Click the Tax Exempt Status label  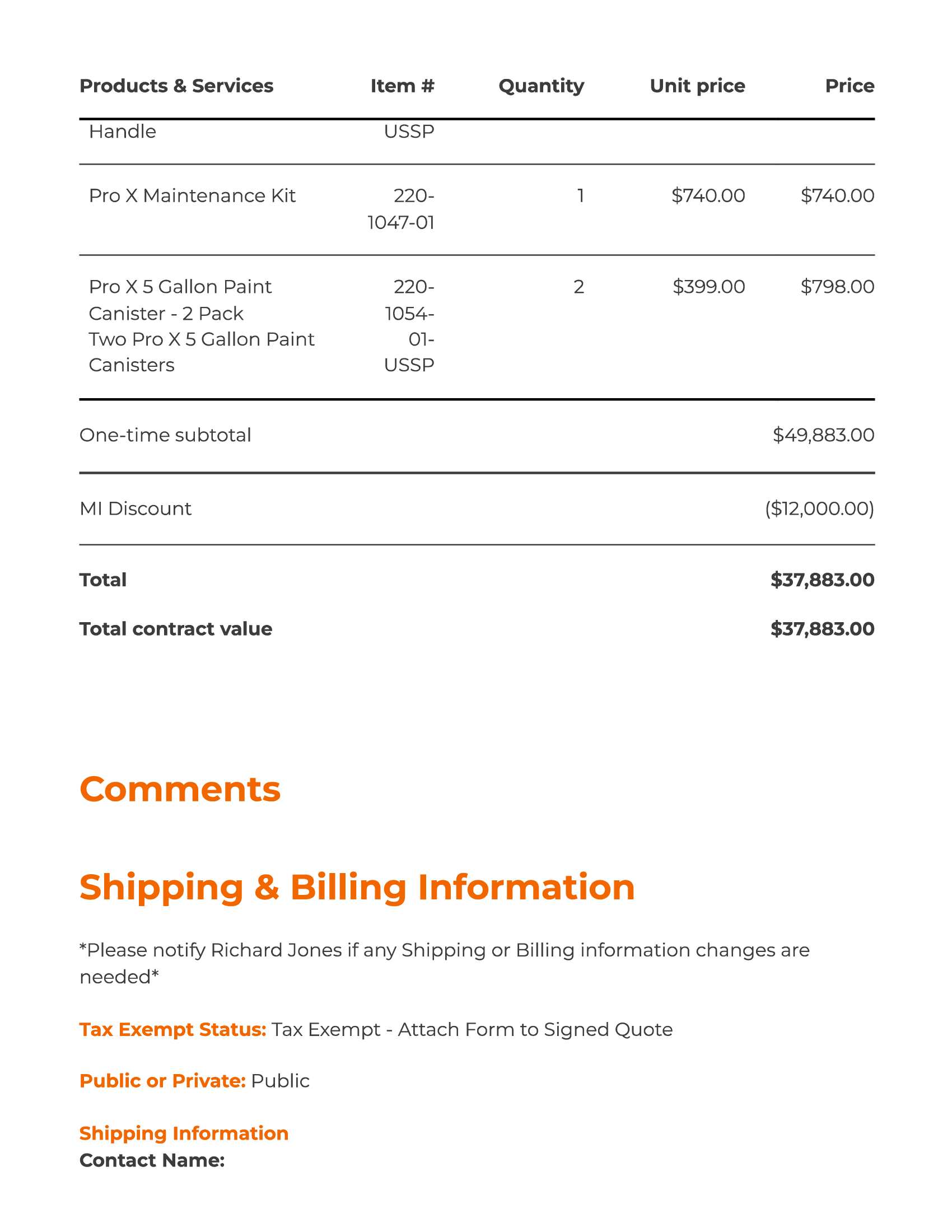172,1029
